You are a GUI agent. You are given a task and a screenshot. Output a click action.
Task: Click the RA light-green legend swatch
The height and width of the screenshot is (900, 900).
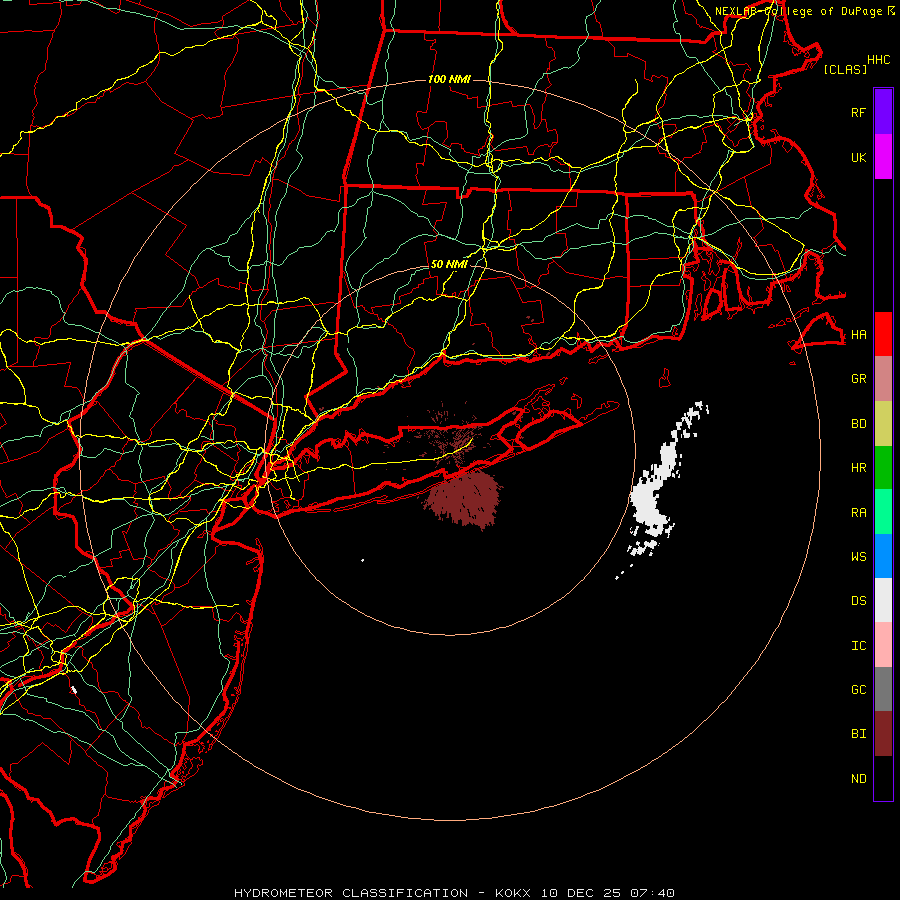(x=883, y=512)
